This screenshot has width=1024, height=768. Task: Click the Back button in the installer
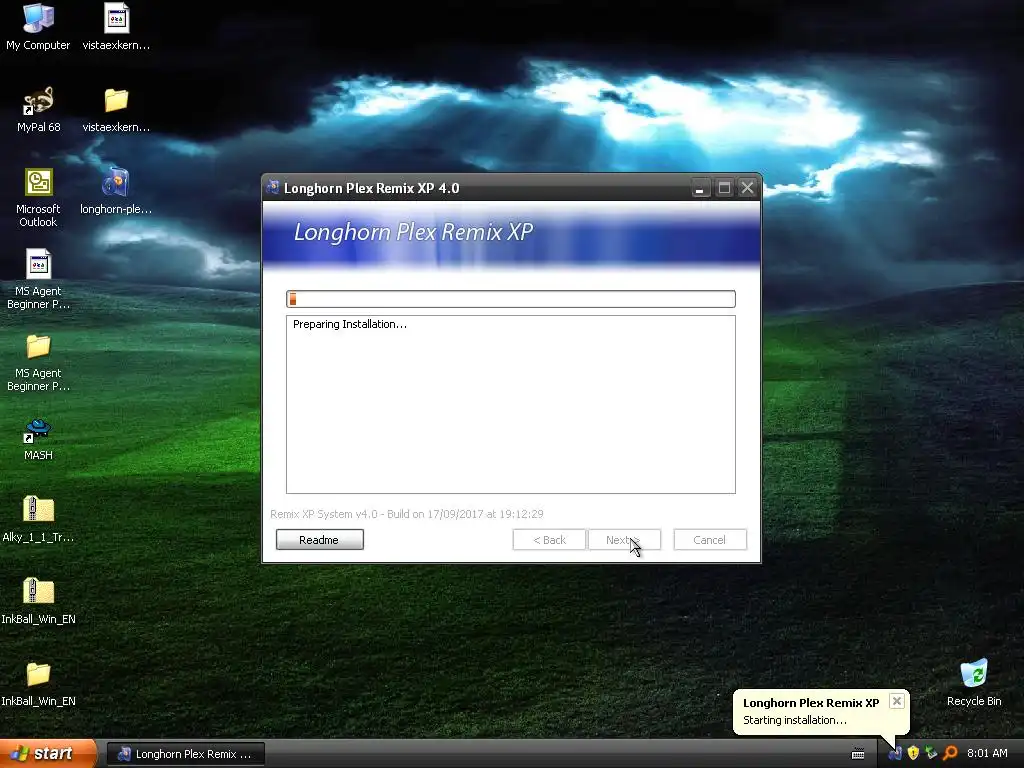[x=549, y=539]
